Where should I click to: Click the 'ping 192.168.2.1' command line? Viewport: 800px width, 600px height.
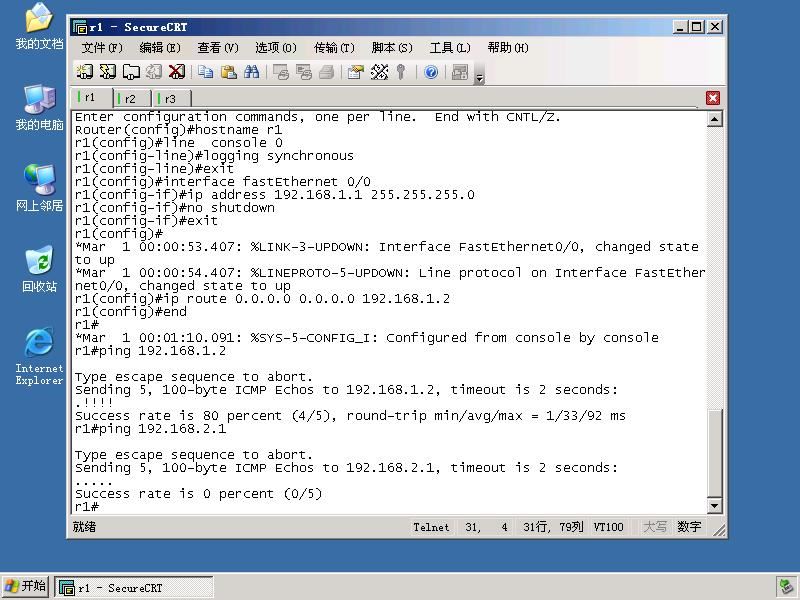[151, 429]
